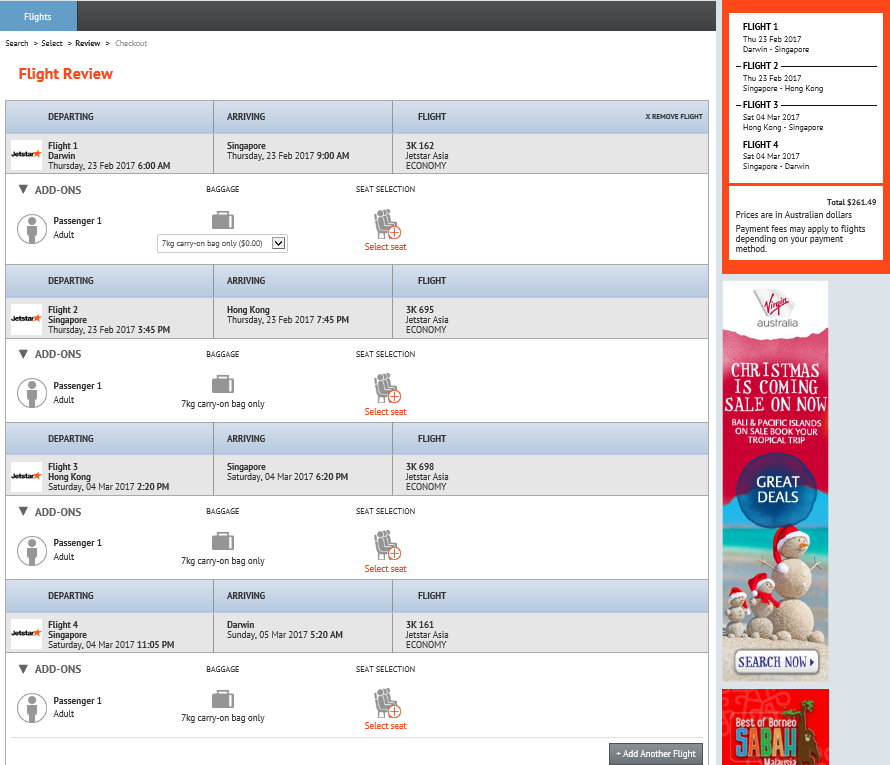Open Virgin Australia Christmas sale ad
The height and width of the screenshot is (765, 890).
[775, 481]
